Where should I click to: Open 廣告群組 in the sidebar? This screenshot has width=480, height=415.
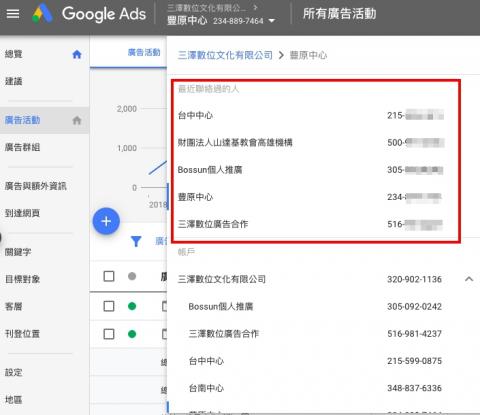[22, 147]
